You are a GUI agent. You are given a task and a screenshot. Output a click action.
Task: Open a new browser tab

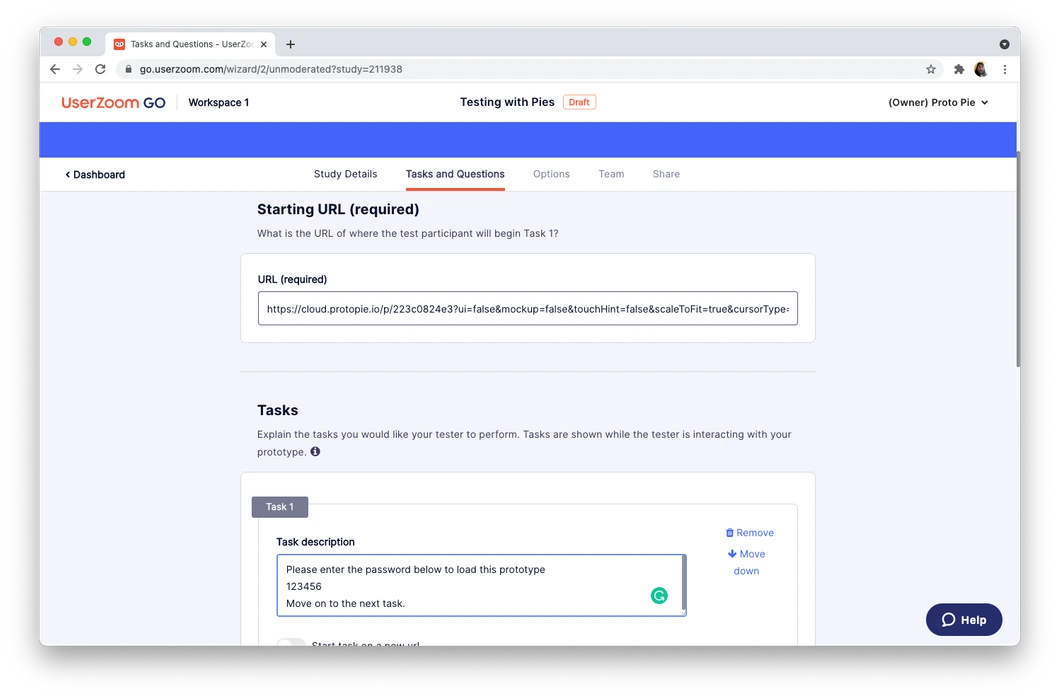point(291,44)
